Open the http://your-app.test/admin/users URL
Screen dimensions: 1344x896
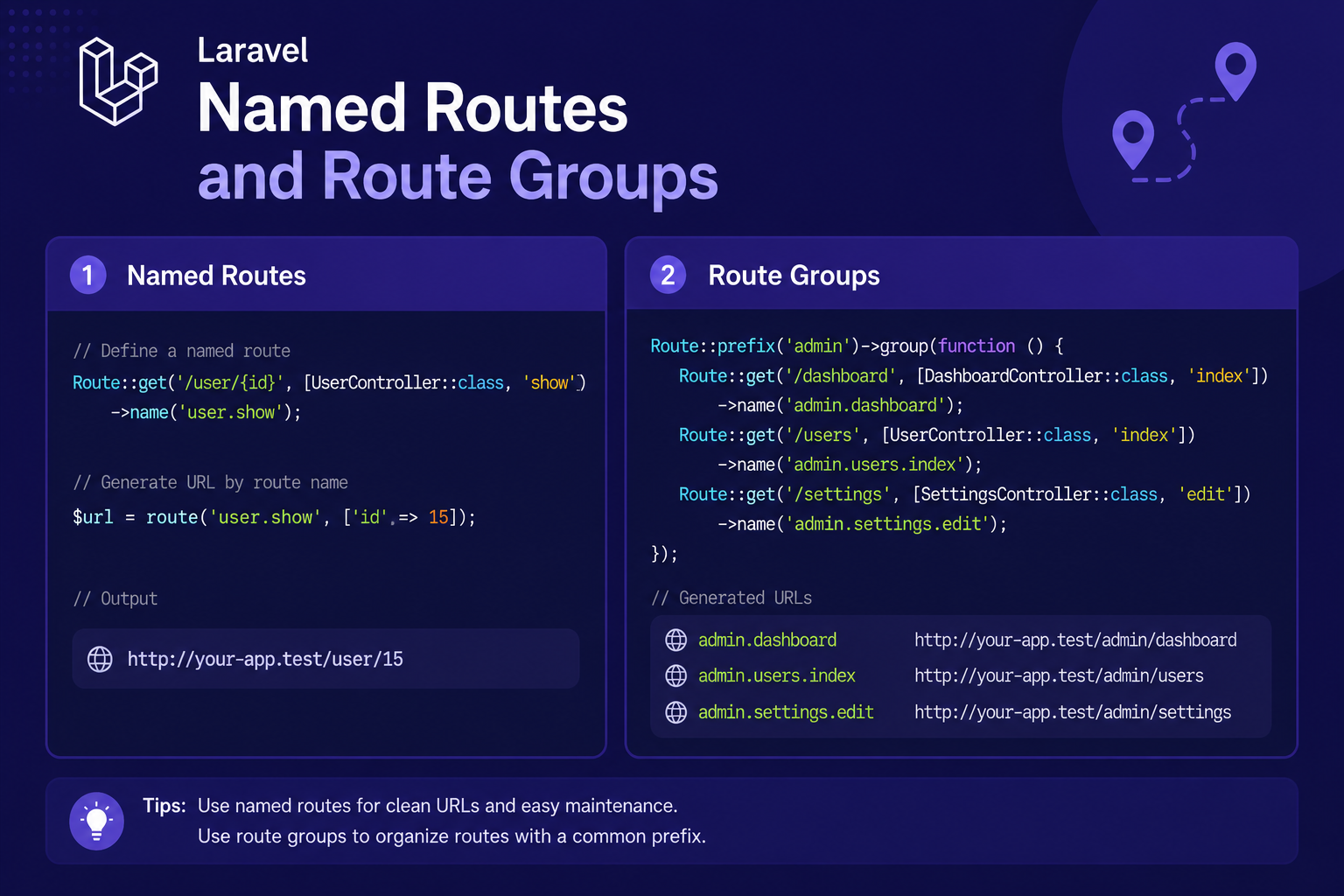[1059, 675]
